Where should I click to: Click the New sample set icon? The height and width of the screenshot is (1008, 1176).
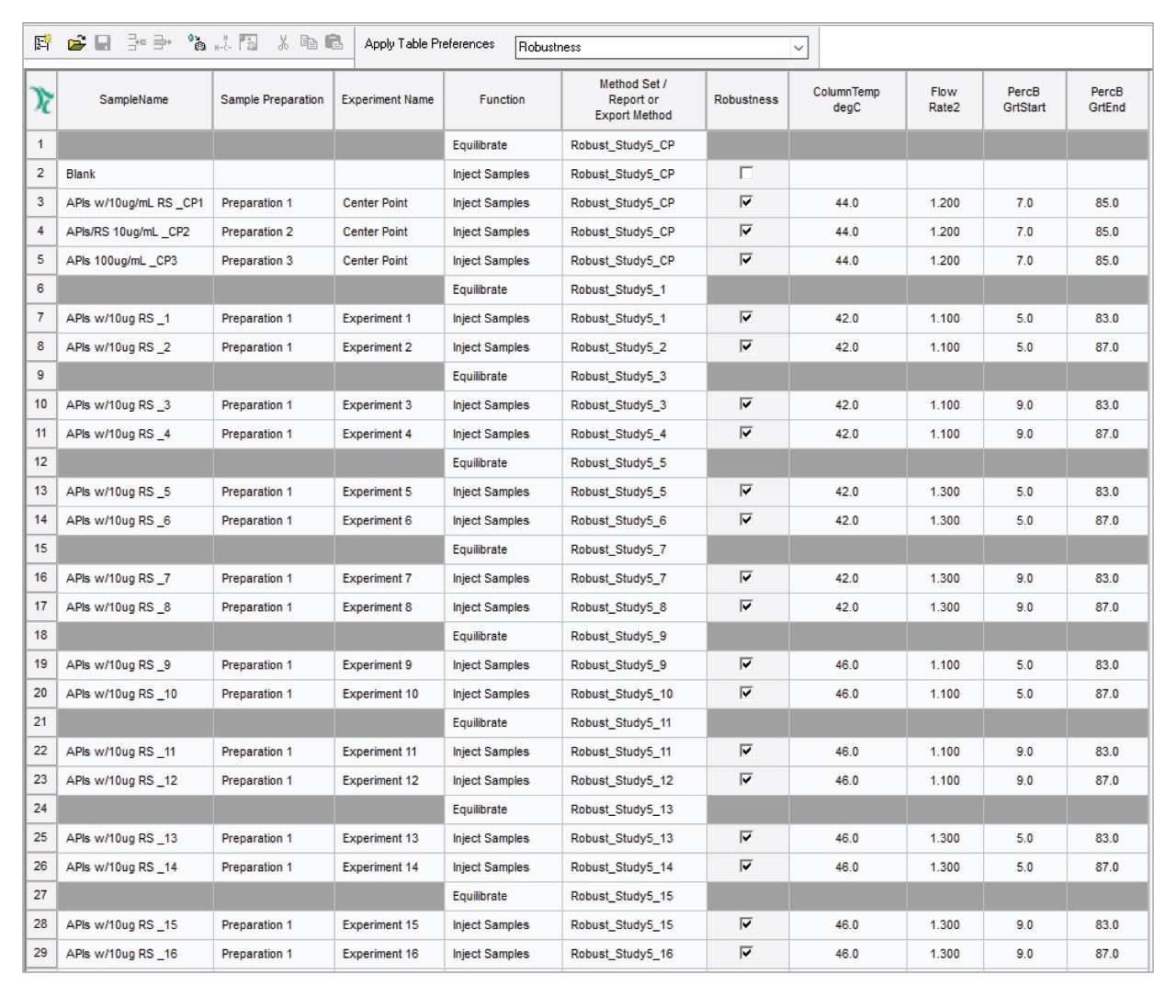[42, 43]
